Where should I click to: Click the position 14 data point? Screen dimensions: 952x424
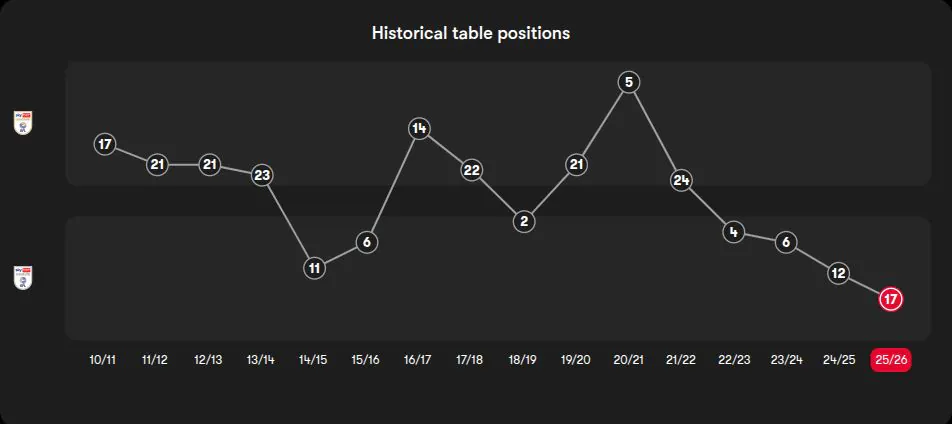pyautogui.click(x=419, y=128)
